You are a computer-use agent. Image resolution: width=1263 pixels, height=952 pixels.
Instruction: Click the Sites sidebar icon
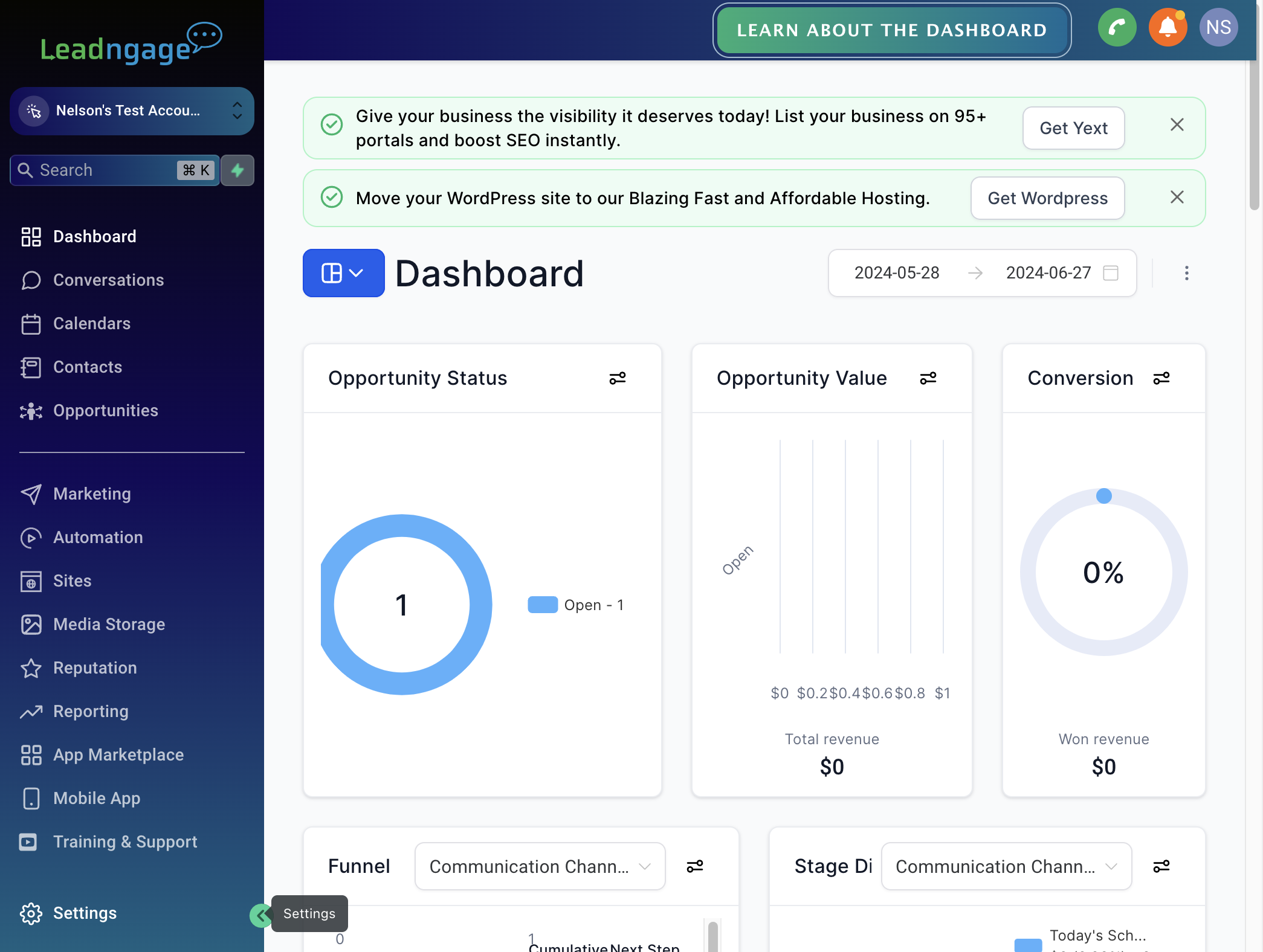[x=31, y=581]
